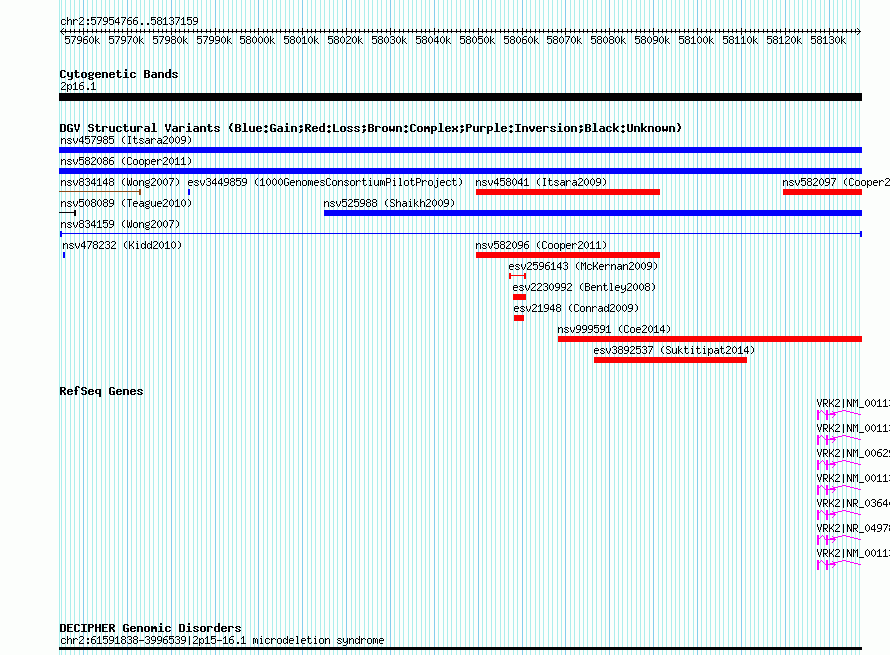Viewport: 890px width, 655px height.
Task: Select nsv834159 (Wong2007) variant label
Action: (x=120, y=224)
